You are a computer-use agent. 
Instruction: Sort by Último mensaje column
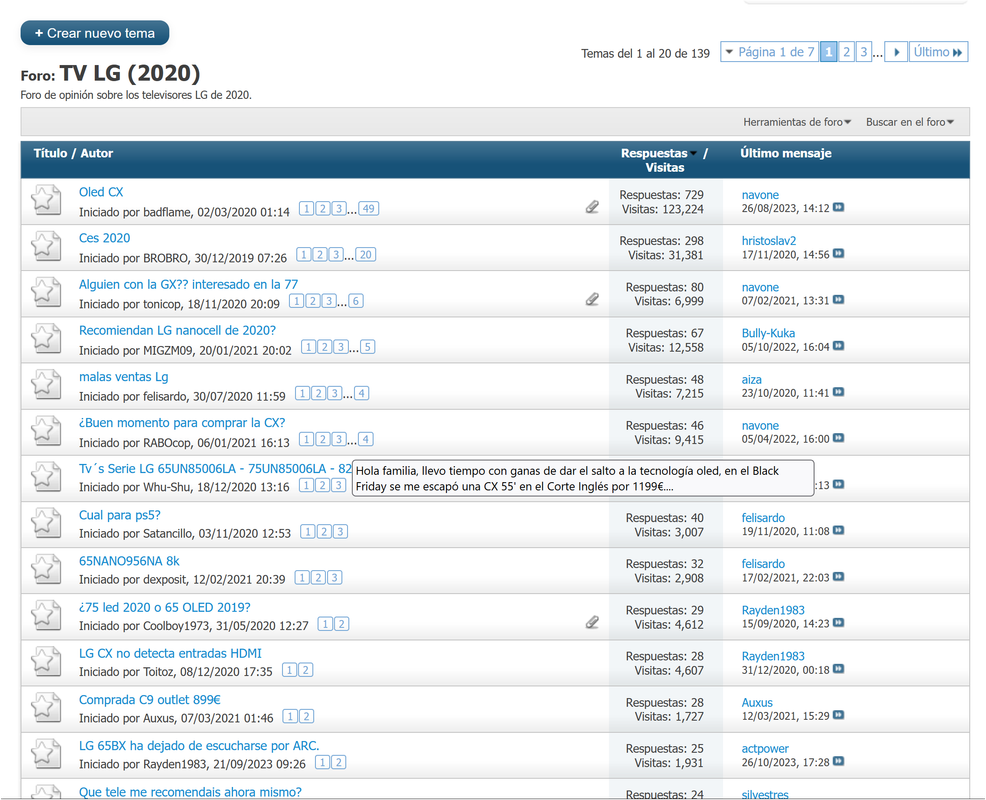click(785, 153)
